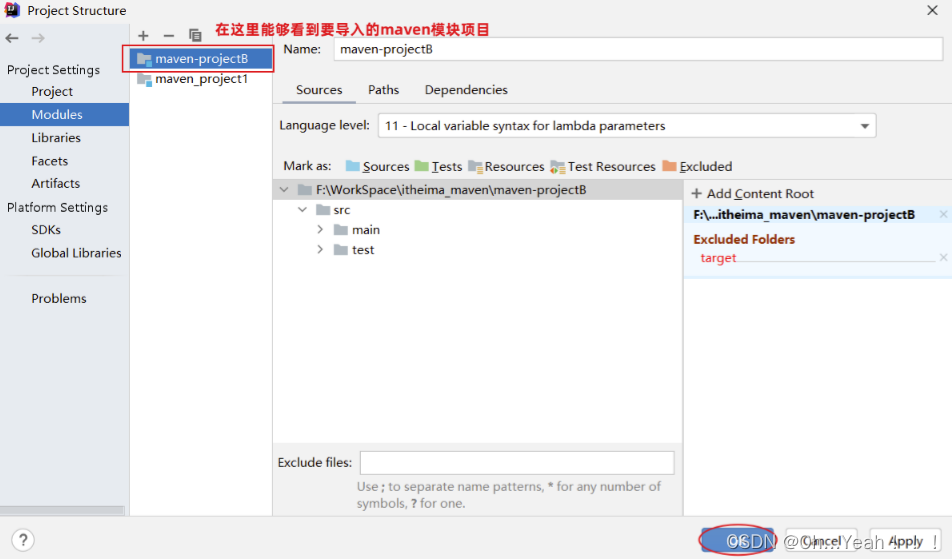Open Language level dropdown

[x=627, y=126]
